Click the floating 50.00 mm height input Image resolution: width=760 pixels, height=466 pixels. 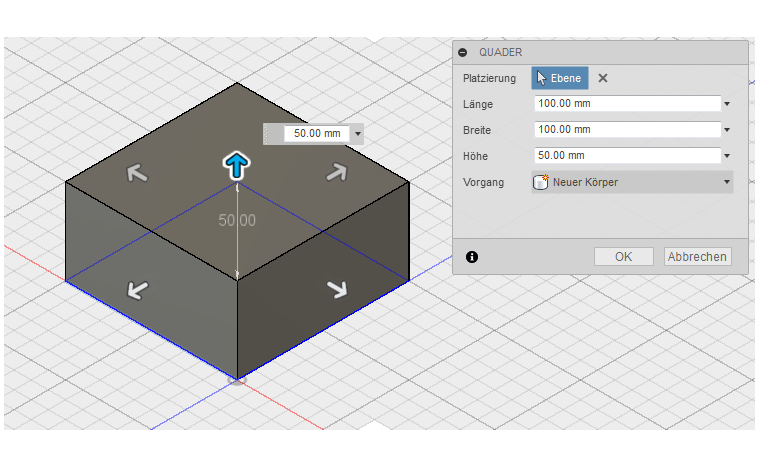click(x=317, y=133)
